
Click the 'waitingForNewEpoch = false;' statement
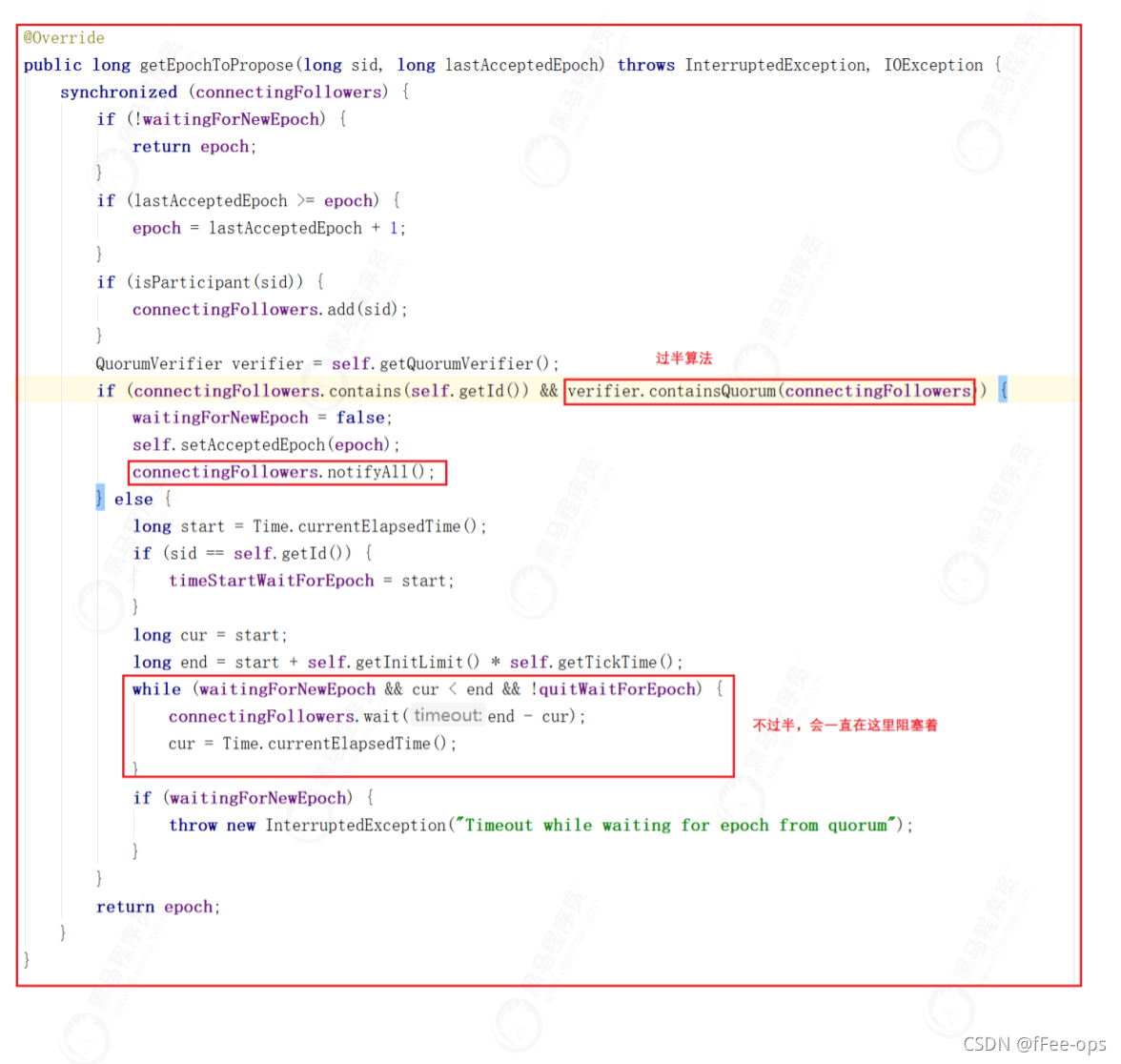[x=262, y=418]
